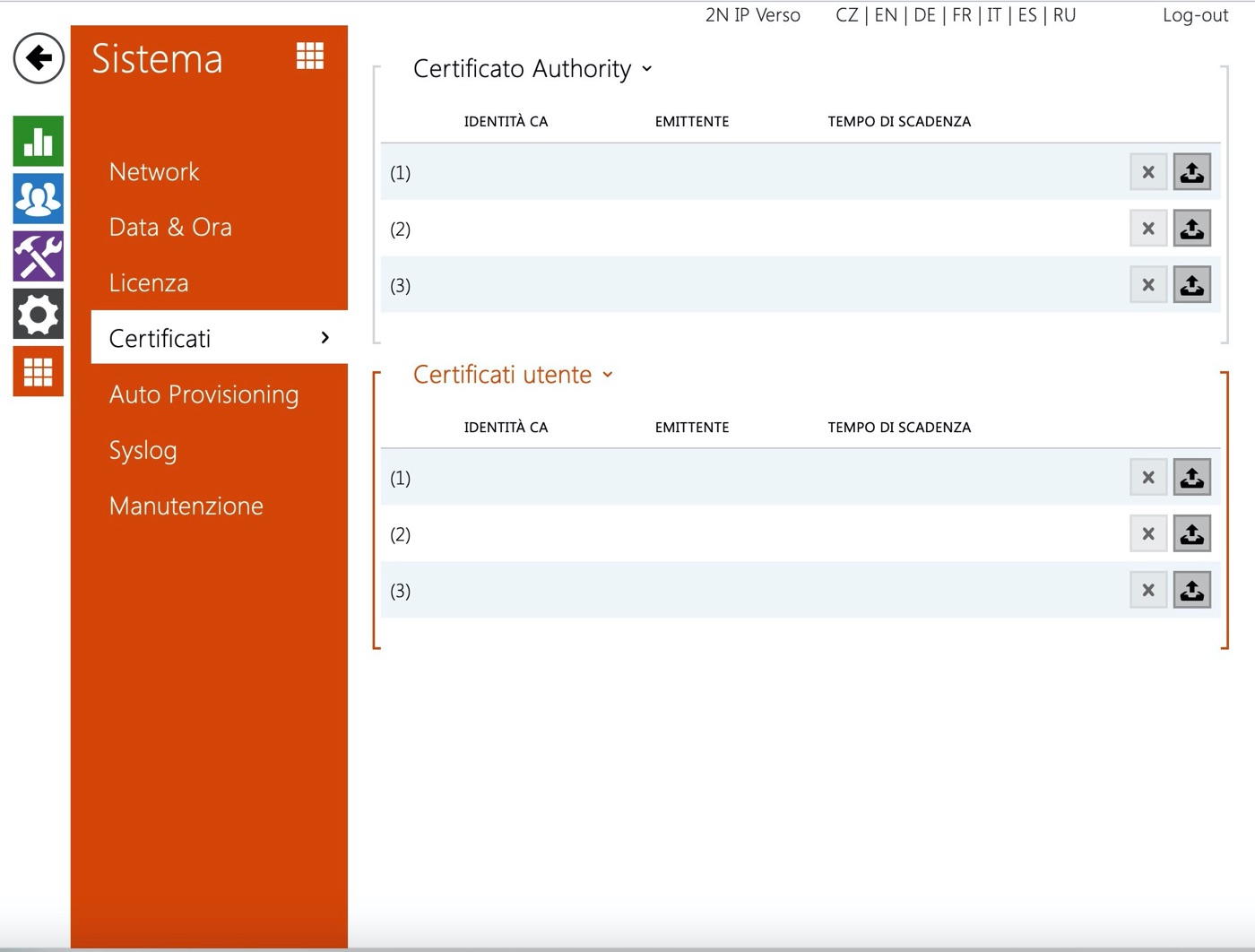The height and width of the screenshot is (952, 1255).
Task: Click the back arrow icon
Action: tap(39, 58)
